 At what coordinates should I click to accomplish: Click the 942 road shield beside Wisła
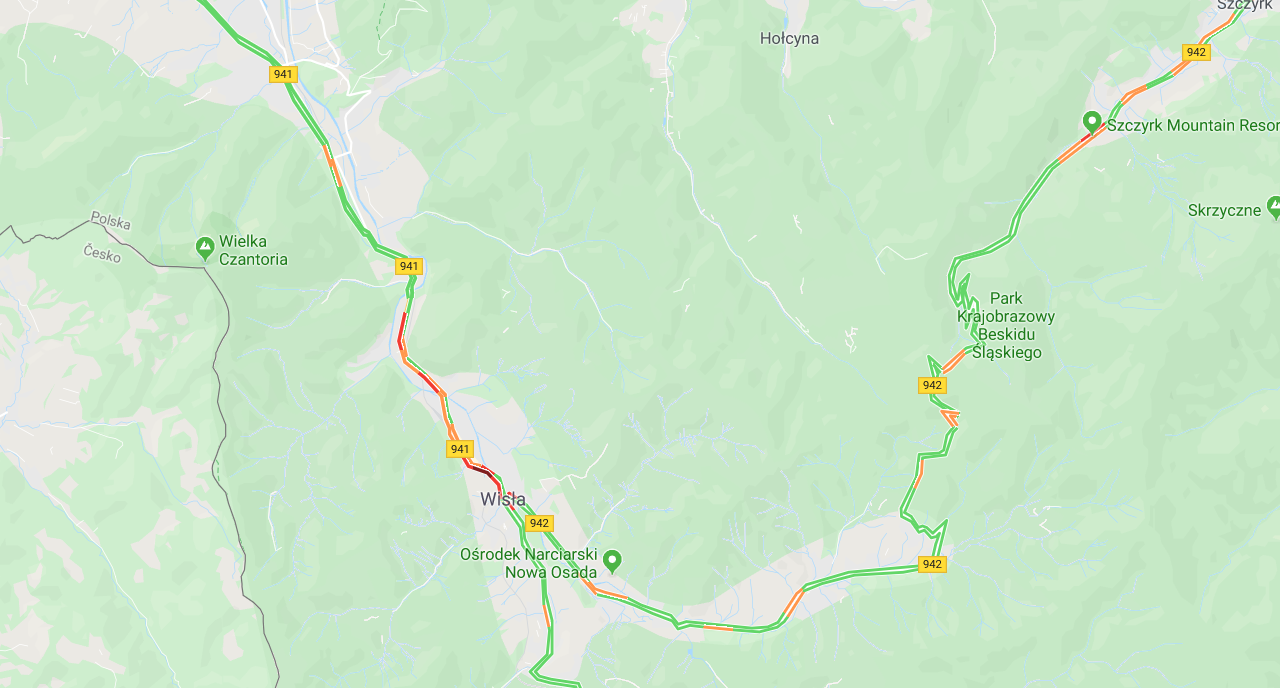click(539, 523)
